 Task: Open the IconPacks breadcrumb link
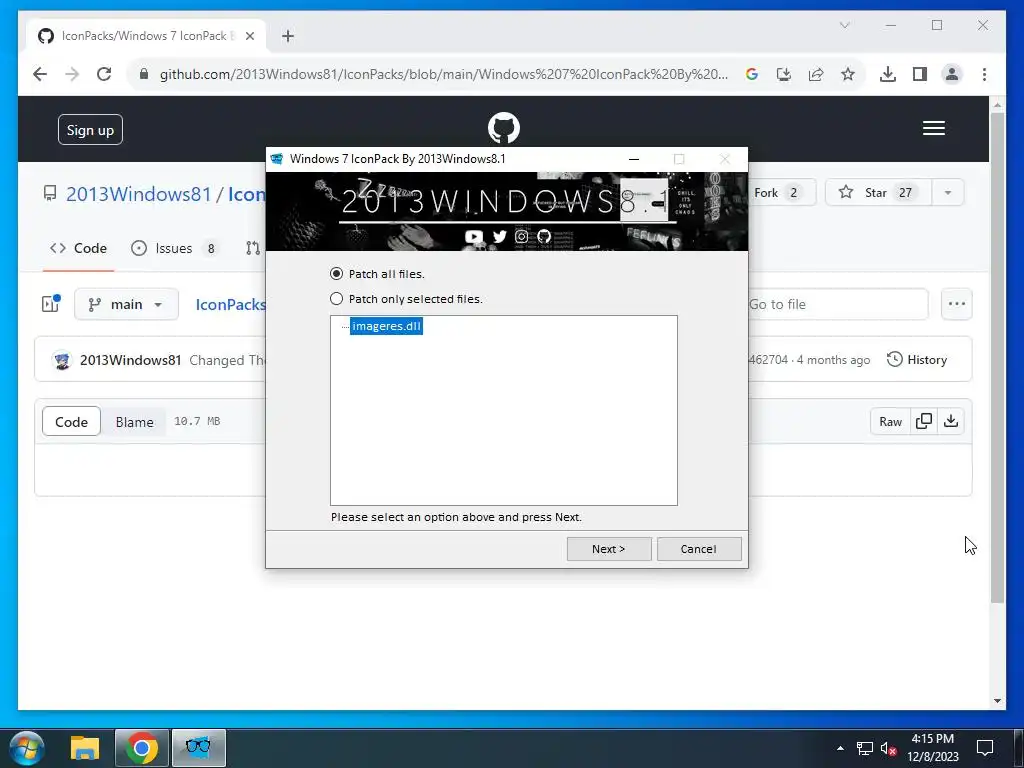[x=231, y=304]
